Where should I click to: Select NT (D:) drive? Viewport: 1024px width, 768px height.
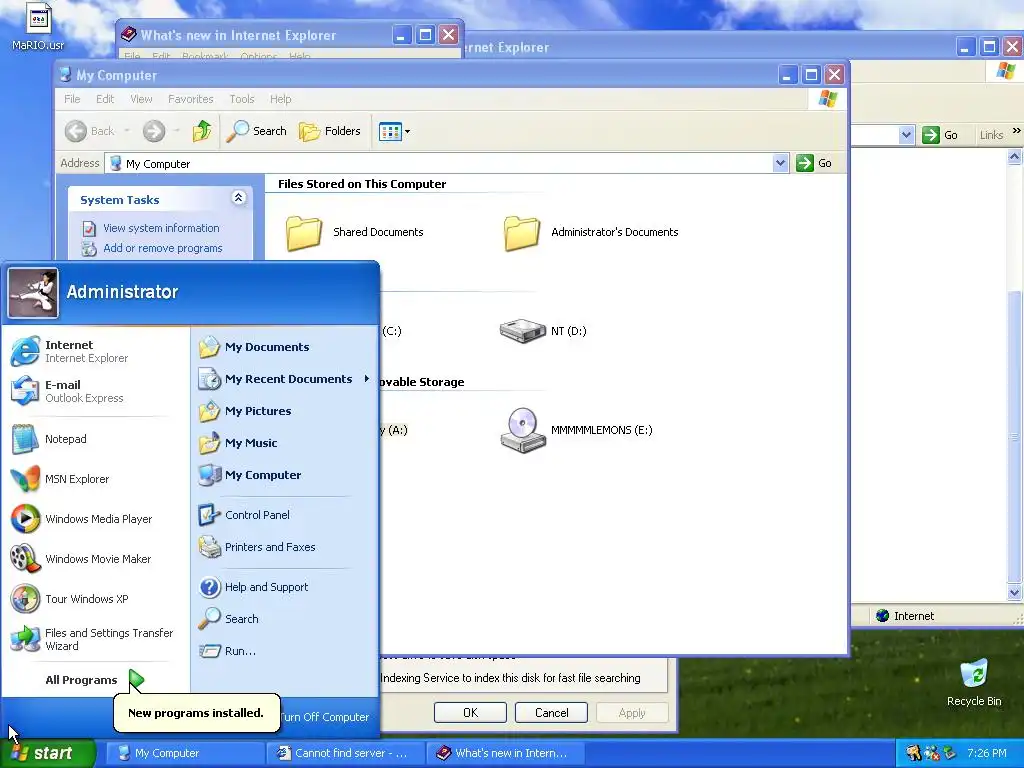pos(543,331)
